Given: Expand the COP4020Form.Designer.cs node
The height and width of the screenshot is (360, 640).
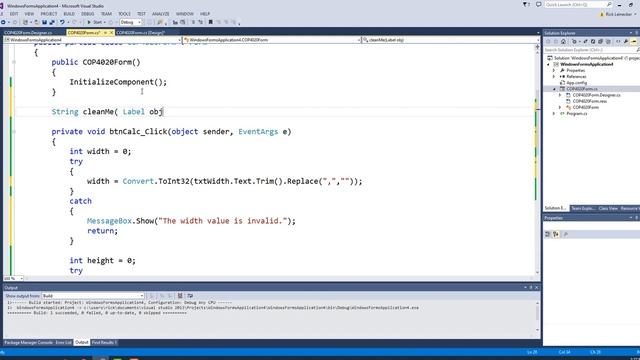Looking at the screenshot, I should pos(560,95).
